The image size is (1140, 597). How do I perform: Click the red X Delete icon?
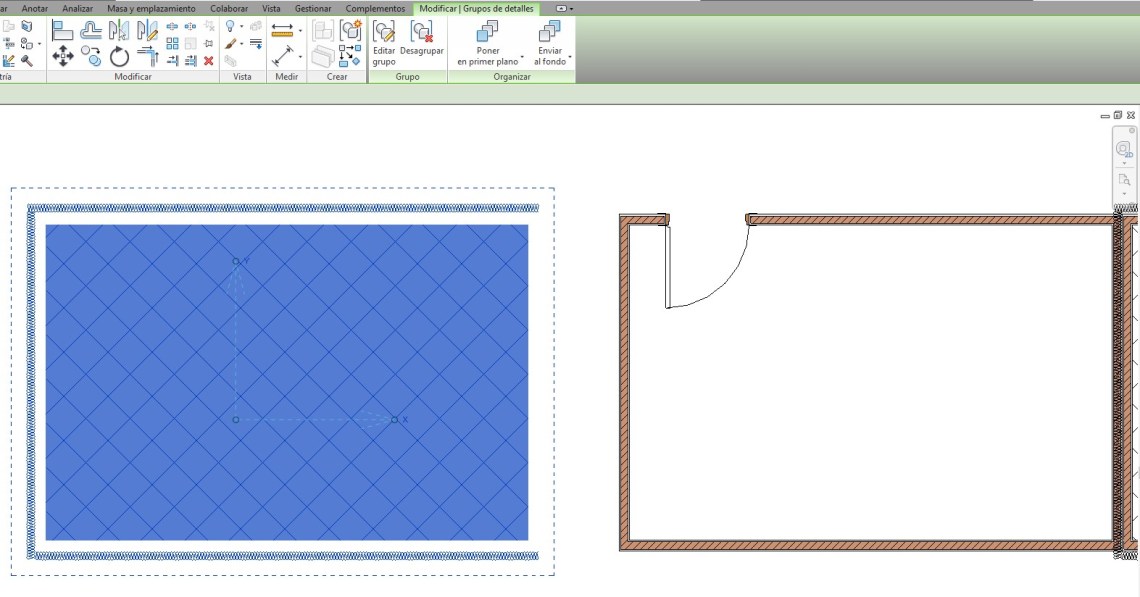tap(208, 61)
